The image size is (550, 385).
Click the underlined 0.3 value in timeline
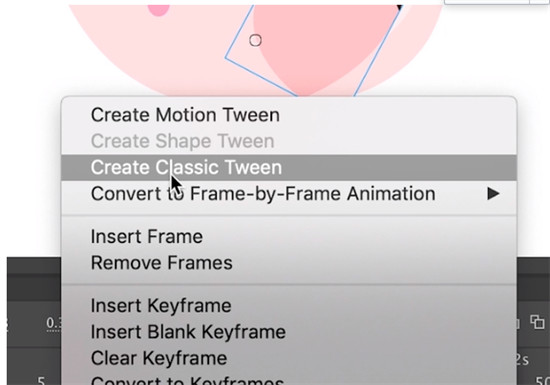pos(54,323)
